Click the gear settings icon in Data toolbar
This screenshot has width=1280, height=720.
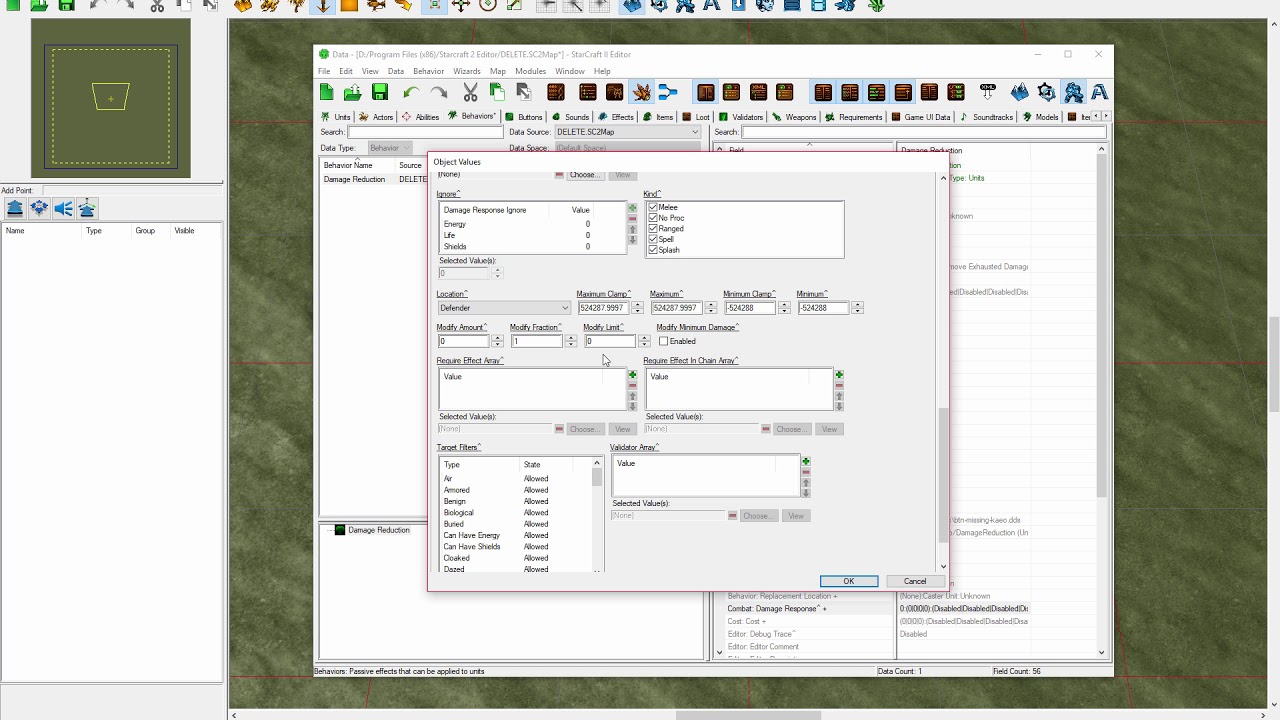1046,92
